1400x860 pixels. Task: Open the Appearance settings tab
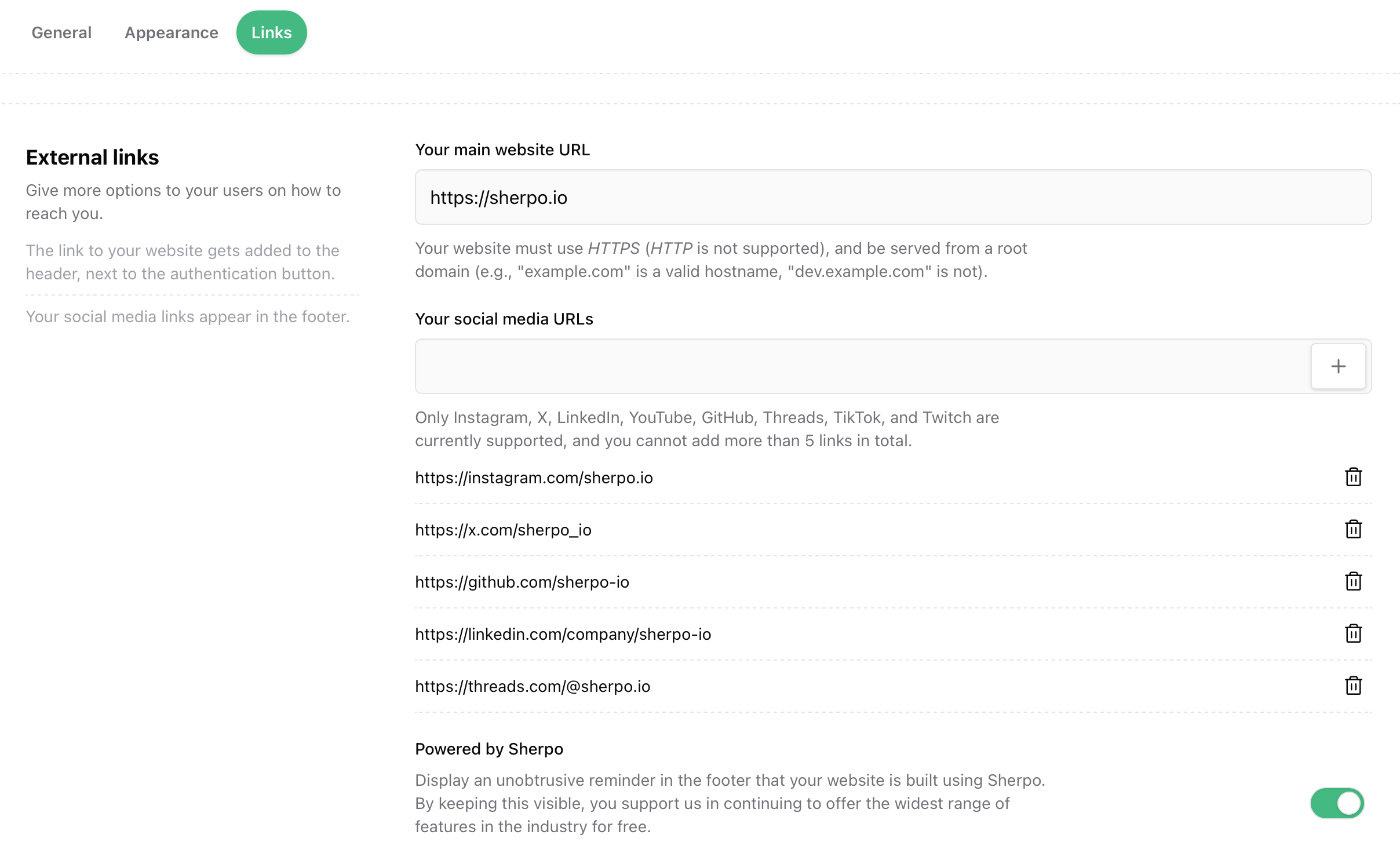coord(171,32)
